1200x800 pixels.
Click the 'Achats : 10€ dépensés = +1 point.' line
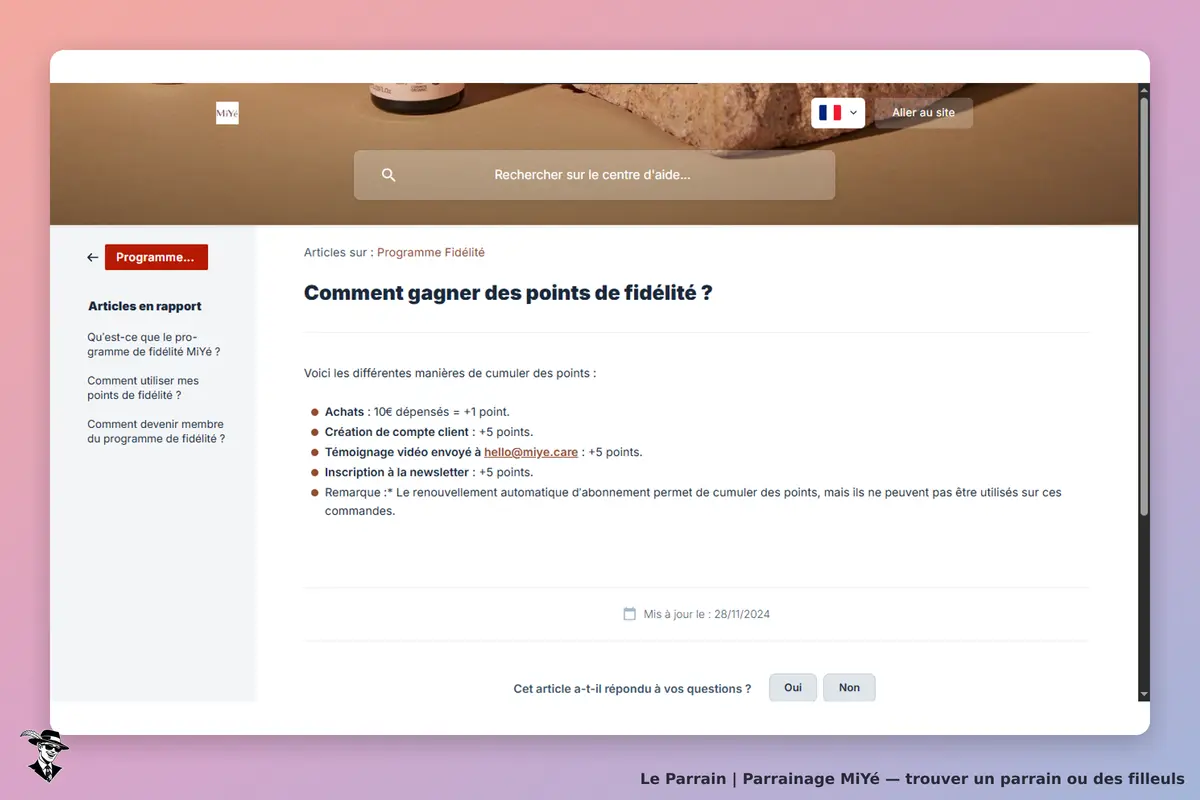point(417,412)
